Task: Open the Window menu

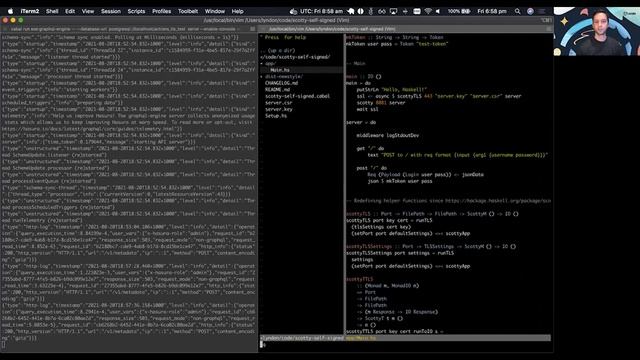Action: point(215,11)
